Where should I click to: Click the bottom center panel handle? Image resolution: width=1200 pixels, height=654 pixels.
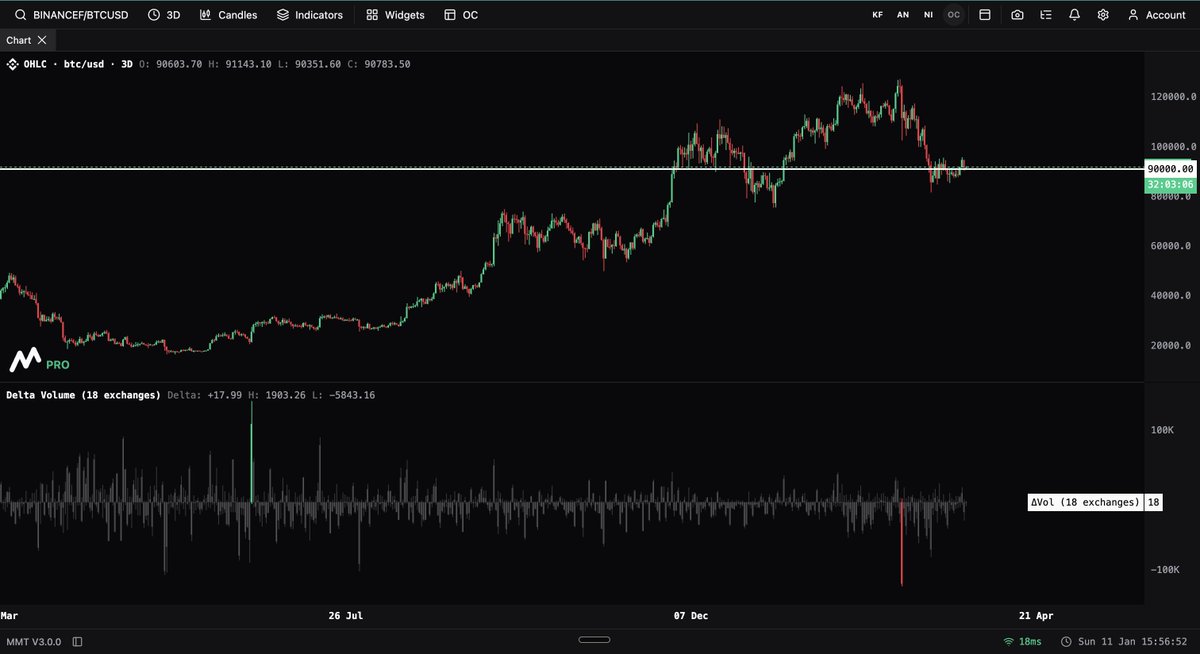[x=594, y=641]
